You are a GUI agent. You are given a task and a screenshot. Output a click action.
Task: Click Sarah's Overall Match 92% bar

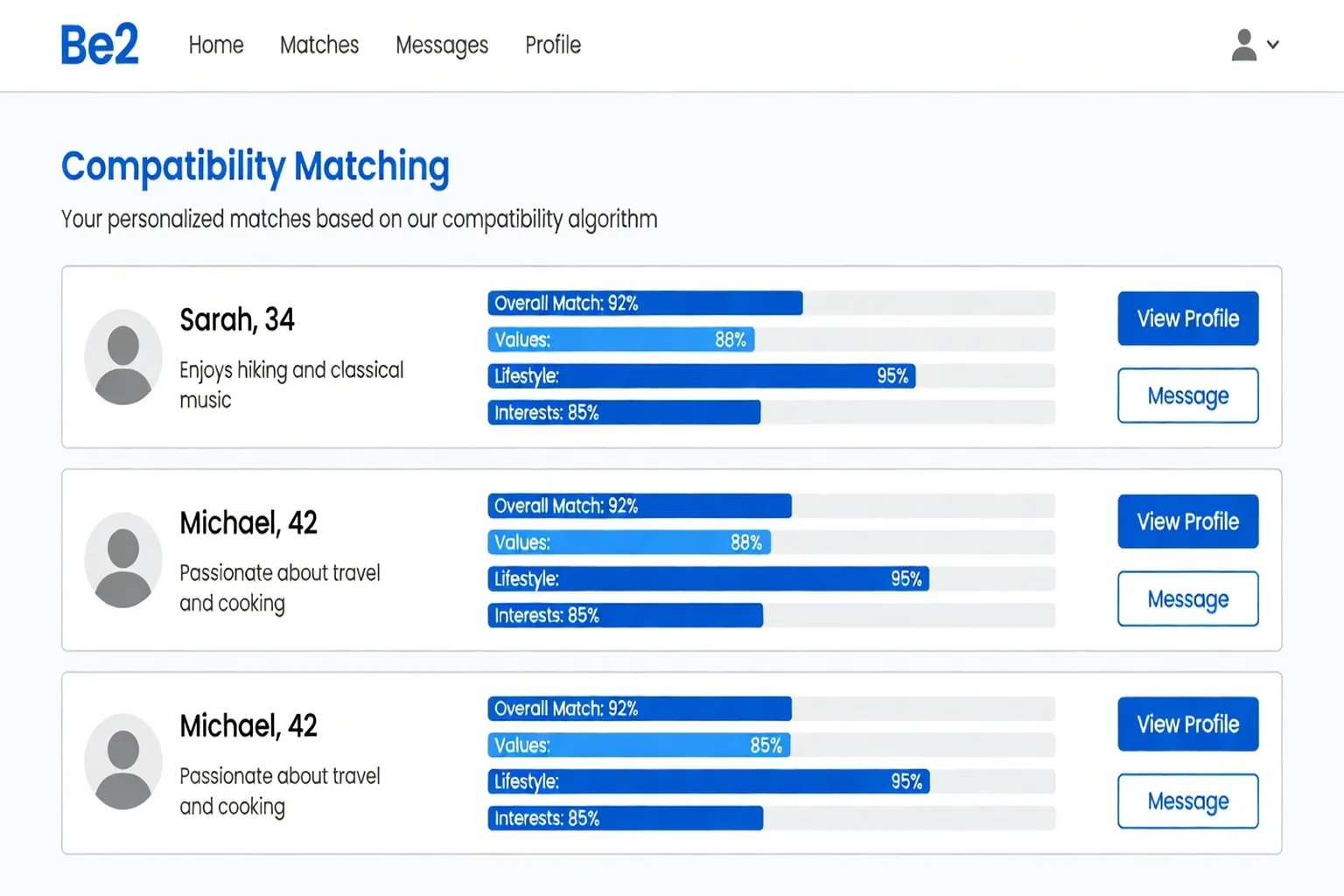coord(645,304)
